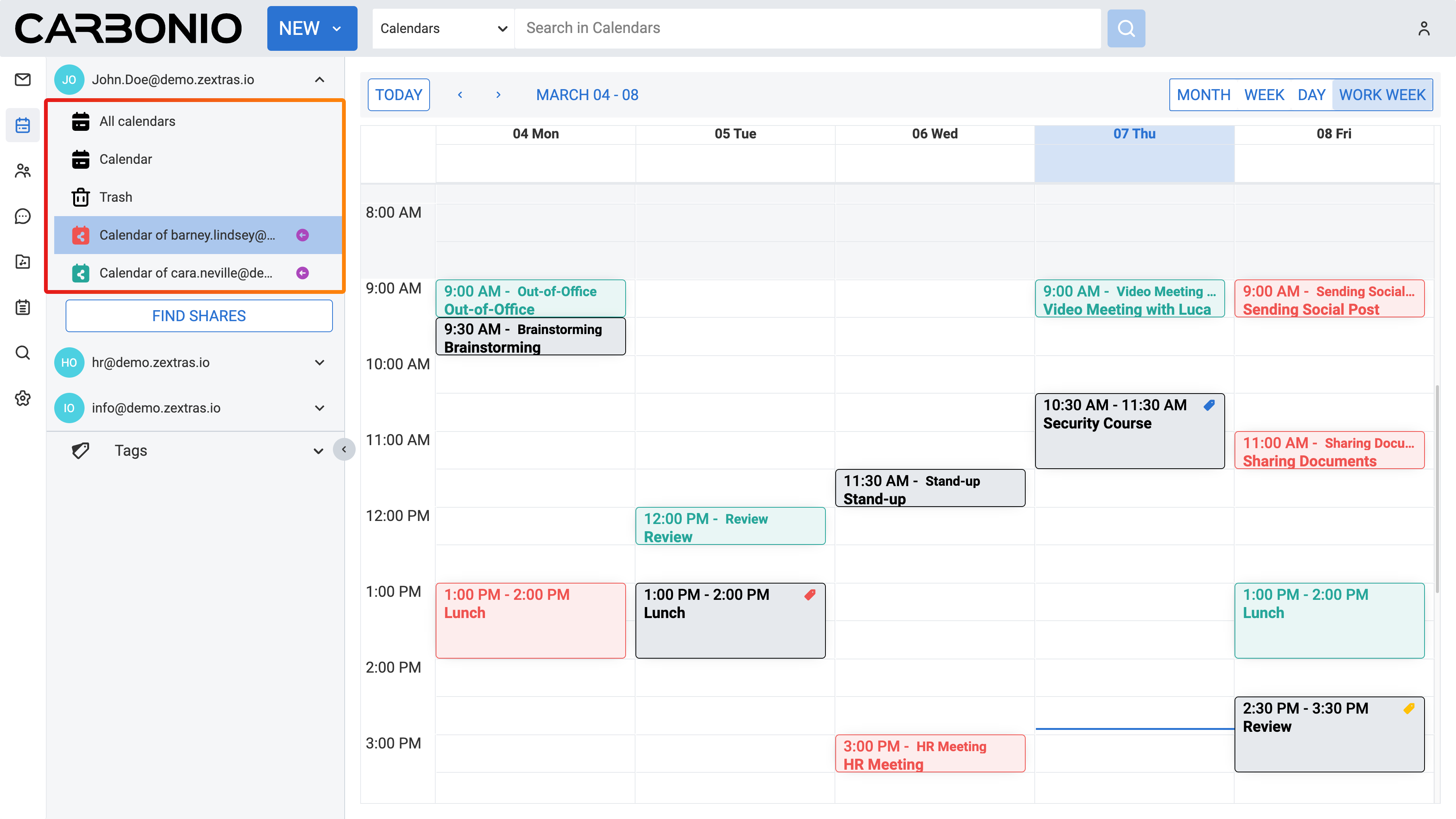Open the Files sidebar icon
This screenshot has height=819, width=1456.
click(23, 262)
